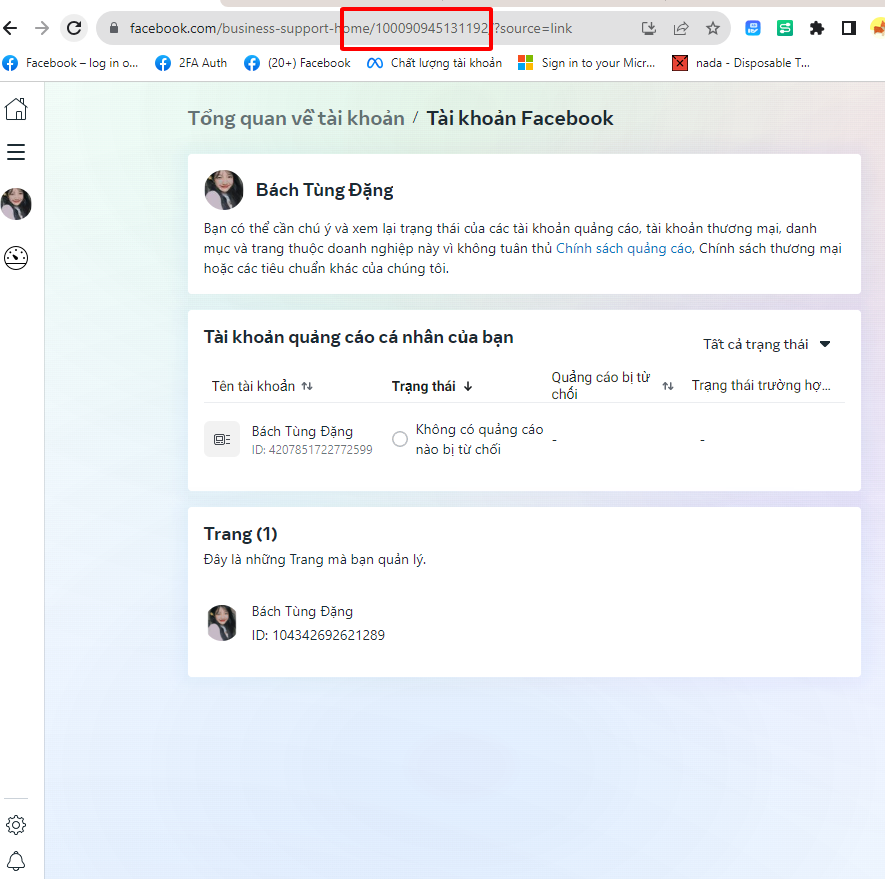885x879 pixels.
Task: Click the Tài khoản Facebook breadcrumb title
Action: pyautogui.click(x=519, y=119)
